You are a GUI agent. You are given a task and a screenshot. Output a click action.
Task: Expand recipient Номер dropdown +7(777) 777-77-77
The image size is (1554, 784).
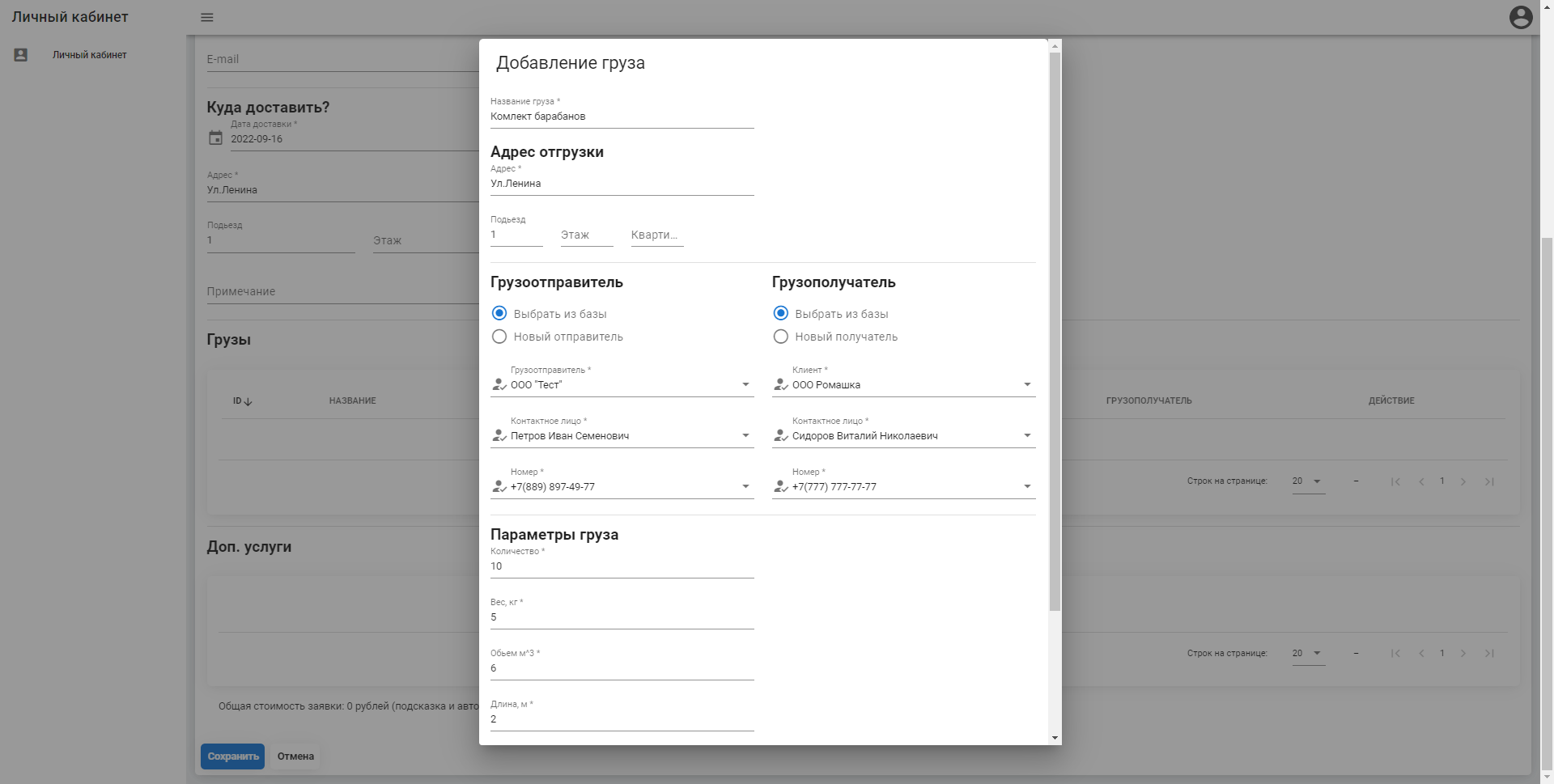(1027, 487)
